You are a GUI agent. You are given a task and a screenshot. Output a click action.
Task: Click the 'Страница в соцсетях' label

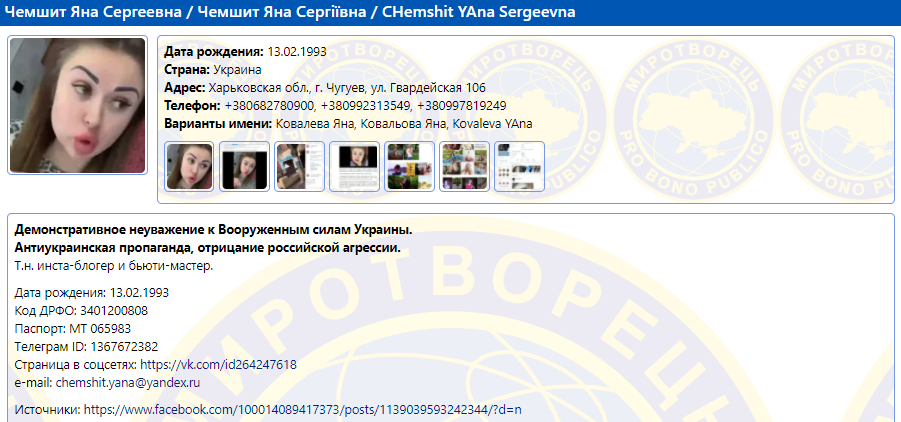[x=76, y=365]
